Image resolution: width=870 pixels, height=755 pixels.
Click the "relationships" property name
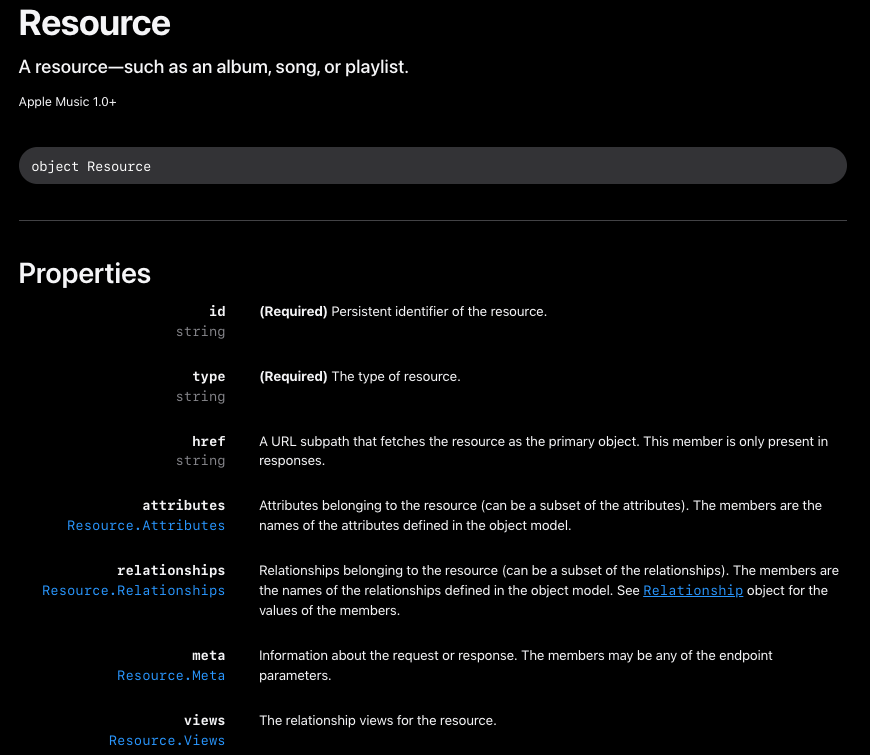pos(171,570)
